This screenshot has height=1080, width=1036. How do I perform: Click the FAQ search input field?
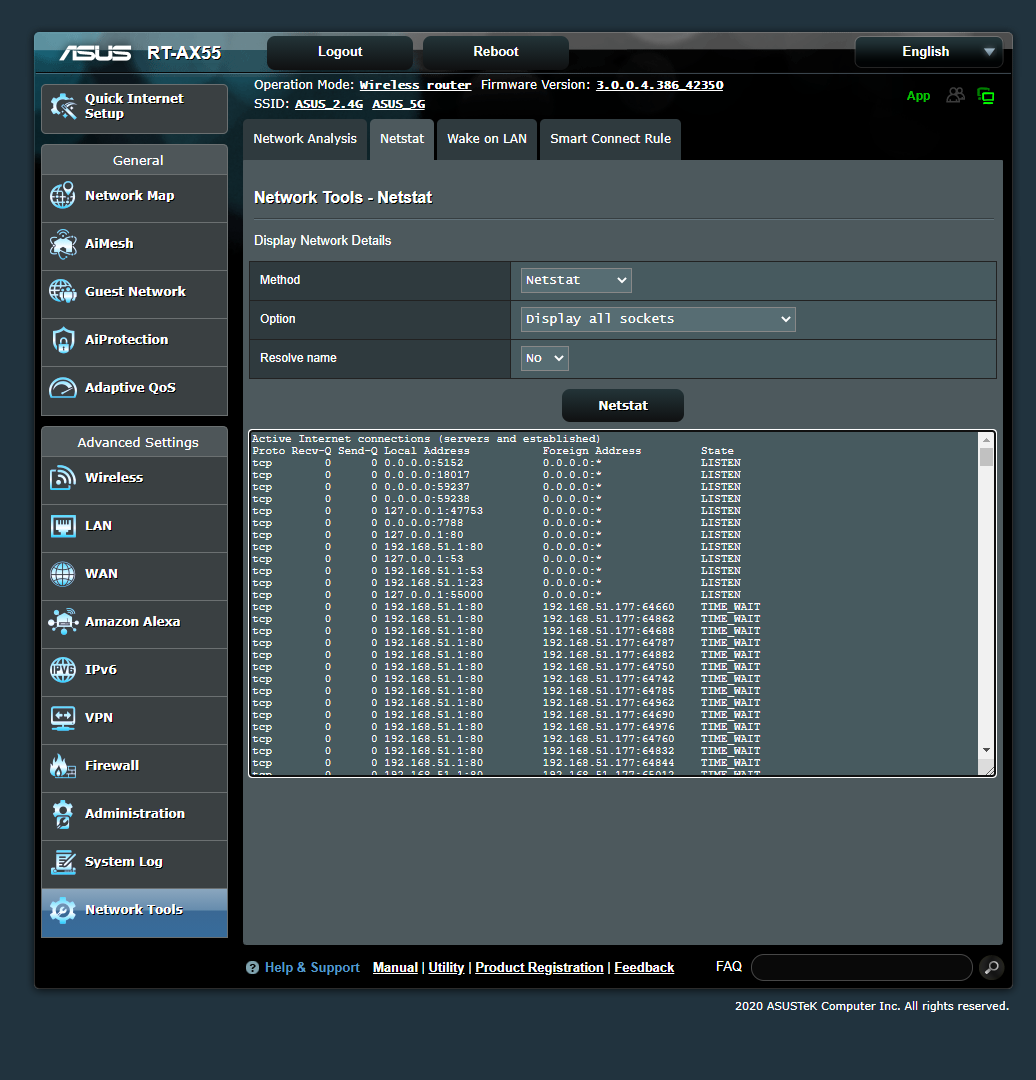click(861, 967)
